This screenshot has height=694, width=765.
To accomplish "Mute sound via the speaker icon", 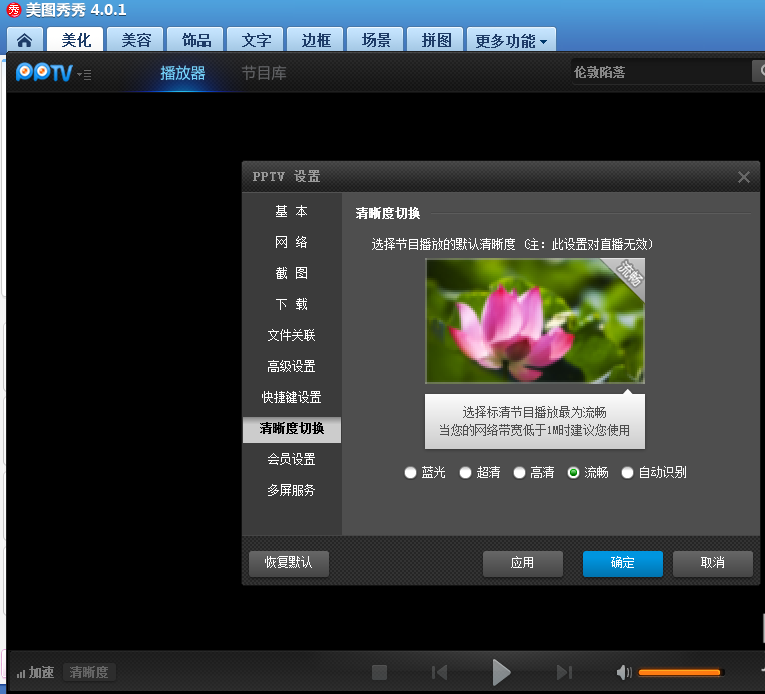I will click(x=624, y=672).
